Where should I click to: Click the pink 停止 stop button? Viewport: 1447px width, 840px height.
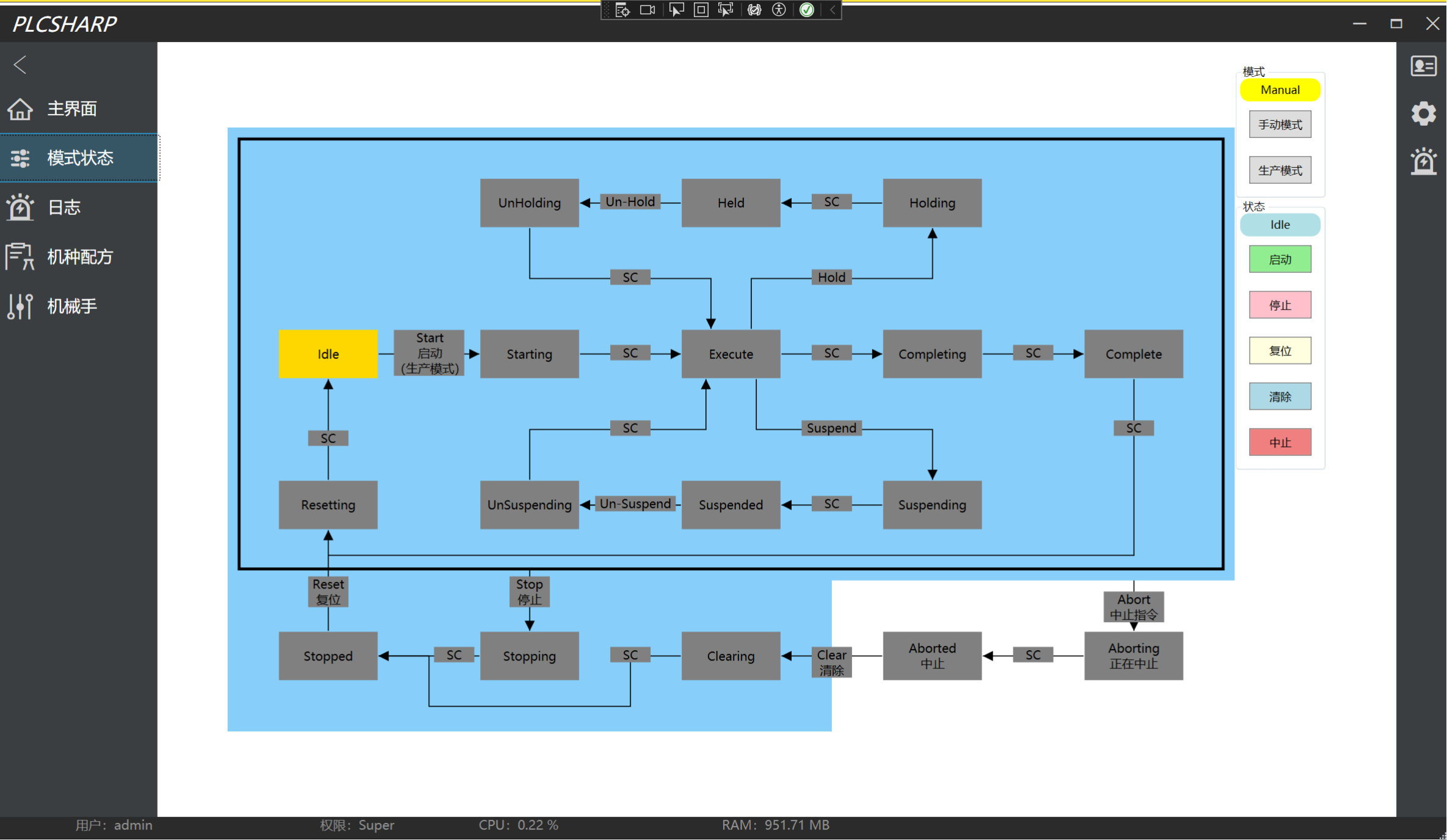click(1280, 305)
